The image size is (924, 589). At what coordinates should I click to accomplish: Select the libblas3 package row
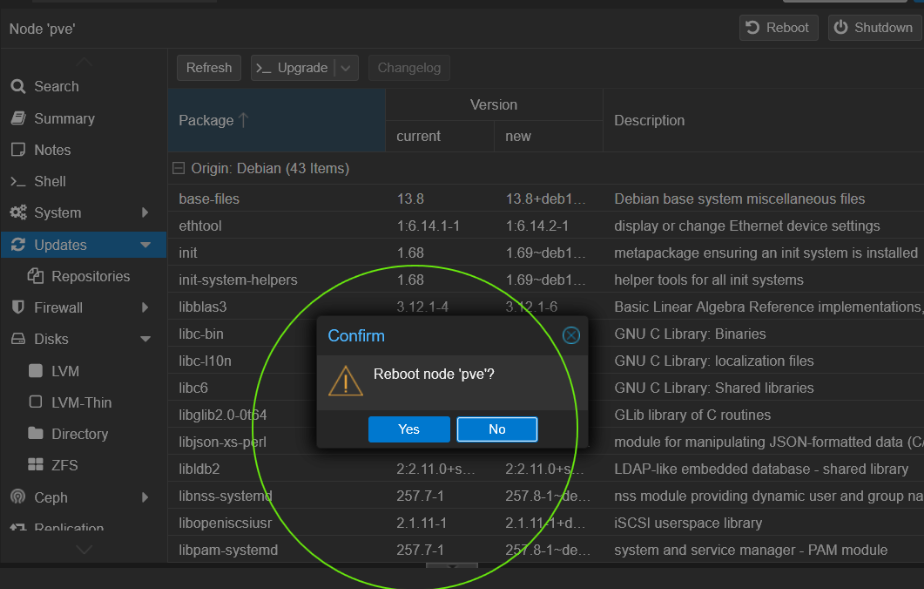tap(546, 307)
